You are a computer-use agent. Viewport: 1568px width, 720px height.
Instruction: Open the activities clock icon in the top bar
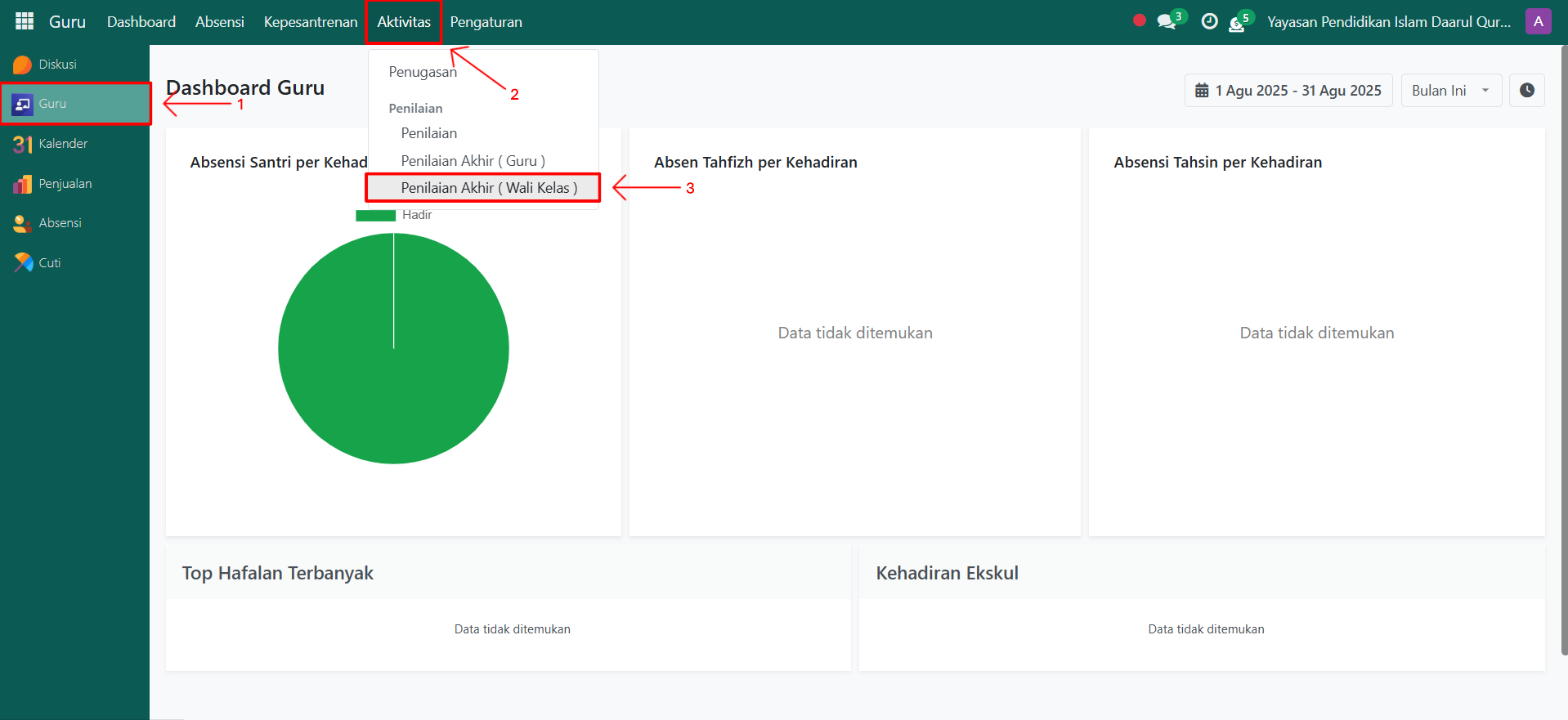pos(1209,22)
